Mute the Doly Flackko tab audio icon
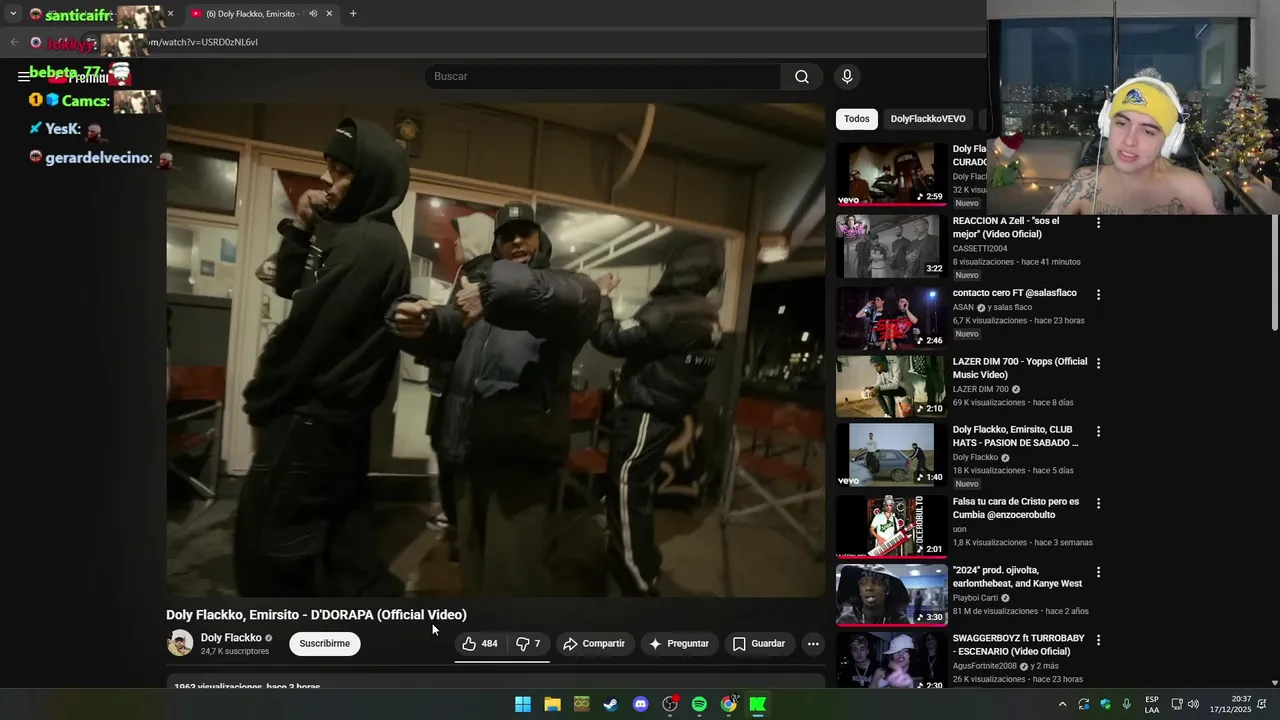Image resolution: width=1280 pixels, height=720 pixels. [x=313, y=14]
